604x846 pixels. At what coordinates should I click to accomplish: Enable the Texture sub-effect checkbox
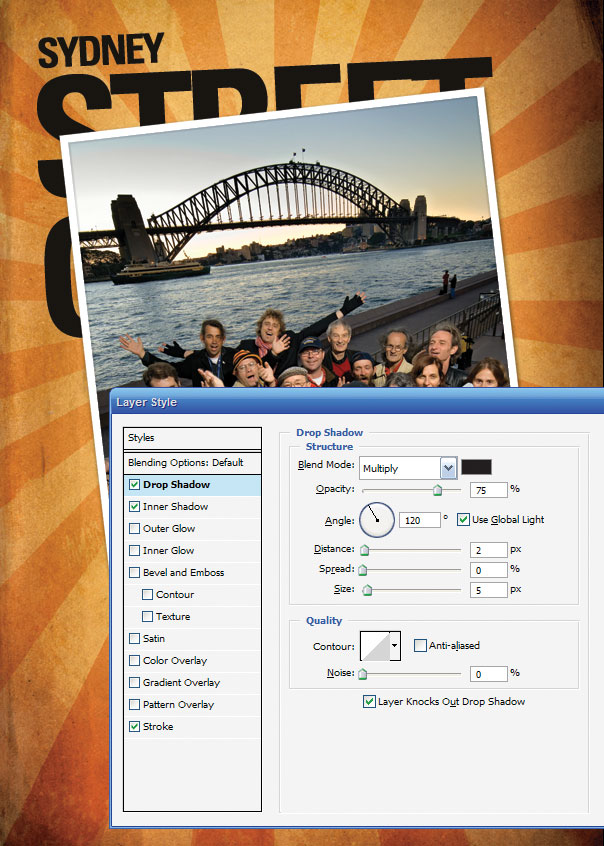(147, 617)
